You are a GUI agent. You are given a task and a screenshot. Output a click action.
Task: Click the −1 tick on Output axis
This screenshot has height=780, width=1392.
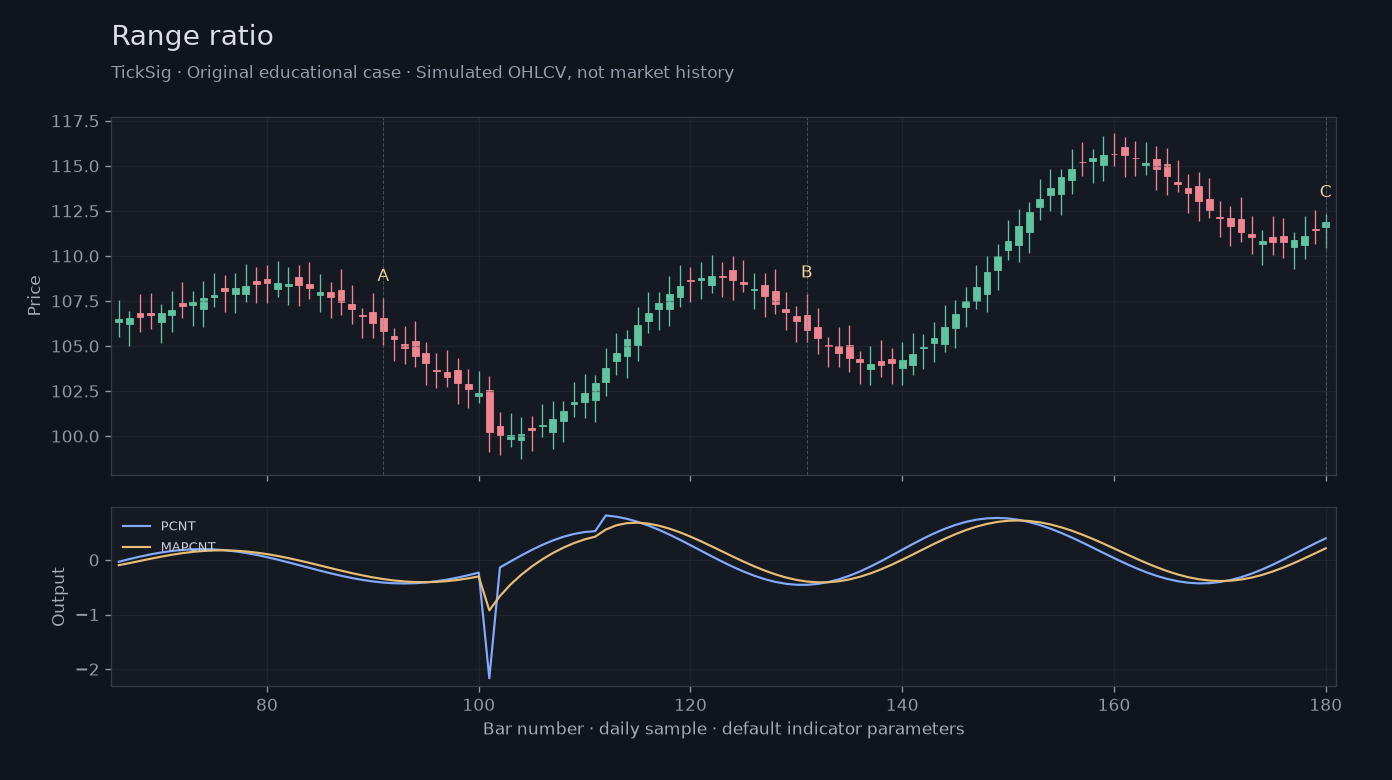point(88,615)
